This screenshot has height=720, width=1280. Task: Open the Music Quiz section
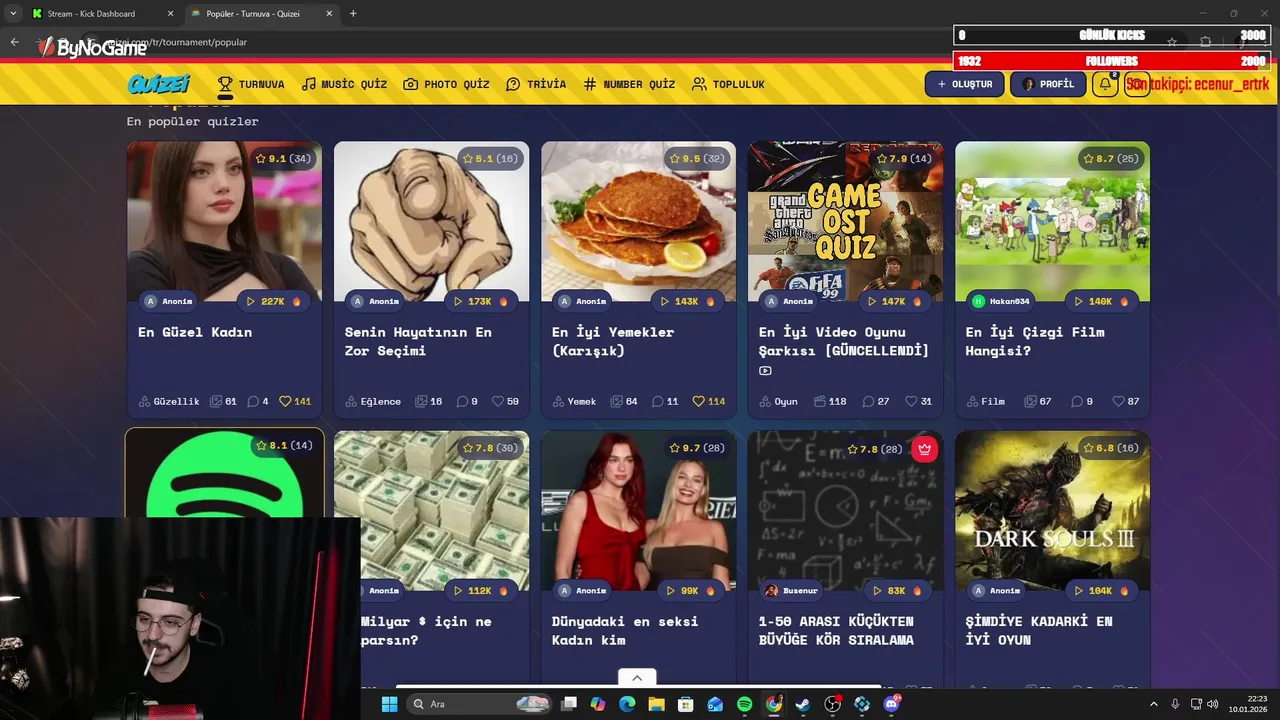click(x=344, y=84)
